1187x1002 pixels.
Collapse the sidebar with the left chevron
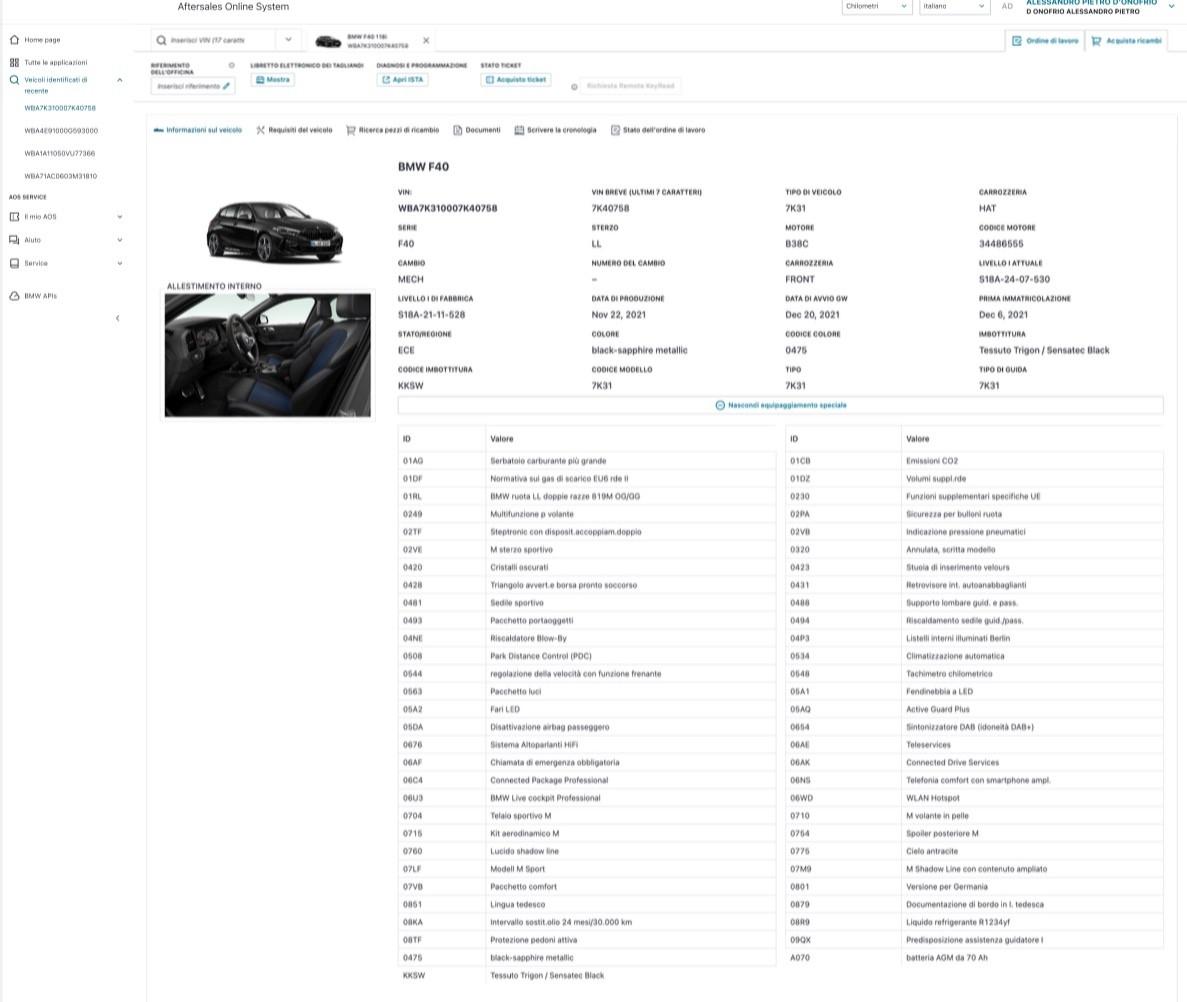pos(118,318)
